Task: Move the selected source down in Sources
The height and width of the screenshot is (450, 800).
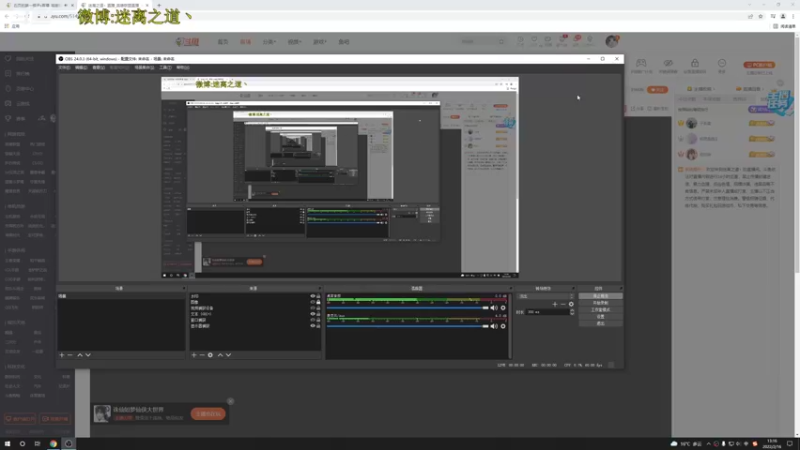Action: [229, 355]
